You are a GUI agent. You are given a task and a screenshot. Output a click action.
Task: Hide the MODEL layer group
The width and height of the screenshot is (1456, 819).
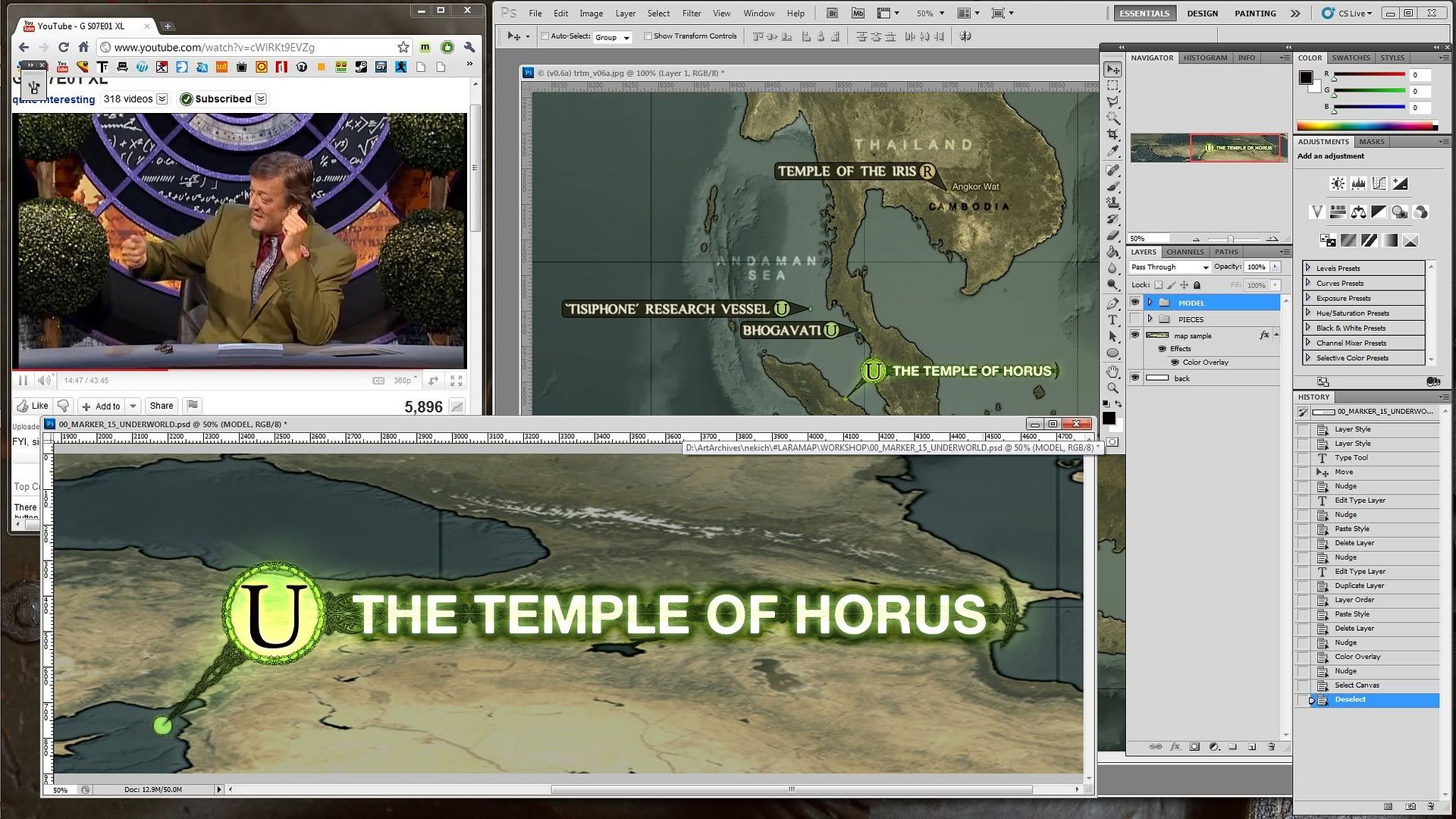pos(1135,303)
